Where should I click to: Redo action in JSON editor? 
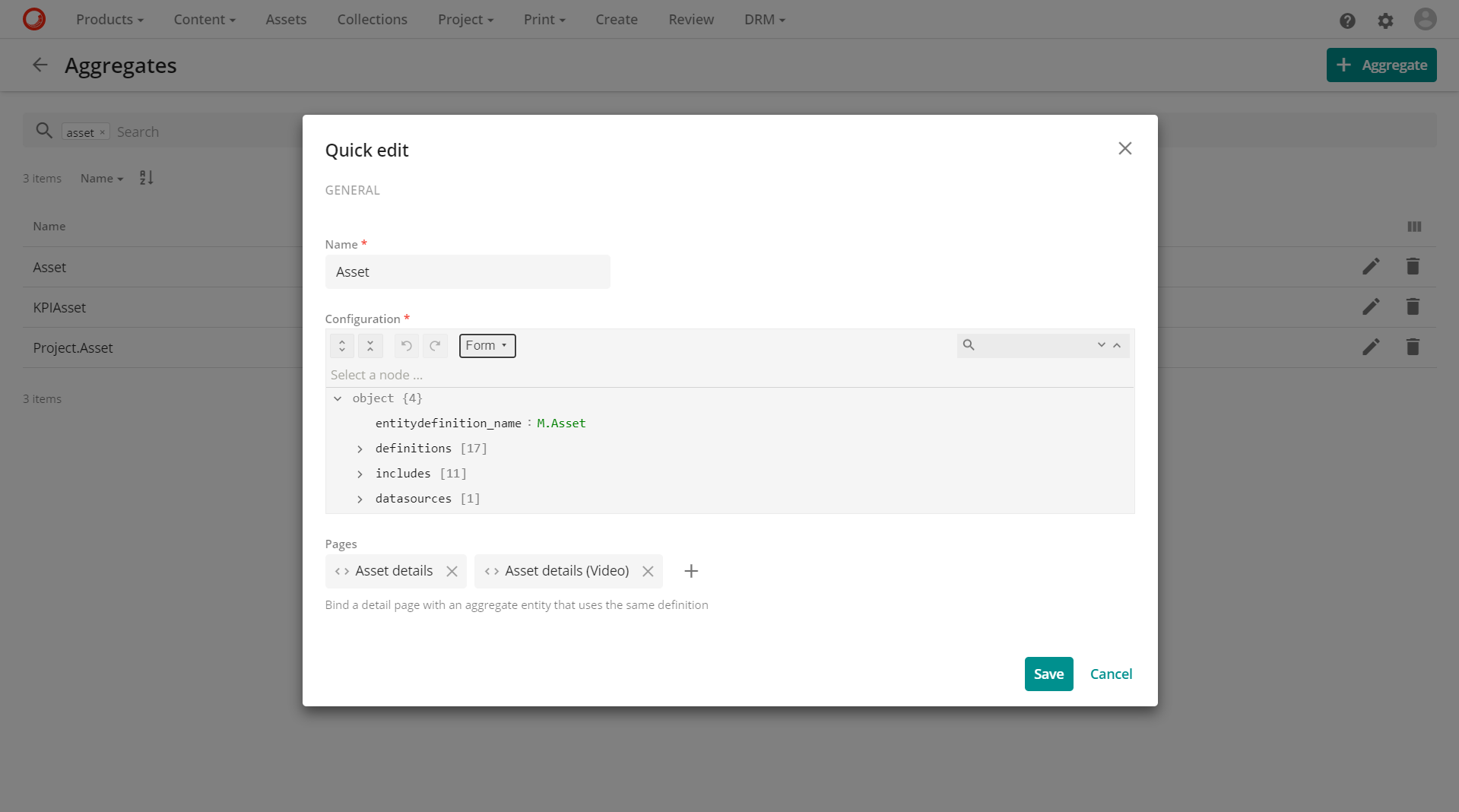(435, 346)
